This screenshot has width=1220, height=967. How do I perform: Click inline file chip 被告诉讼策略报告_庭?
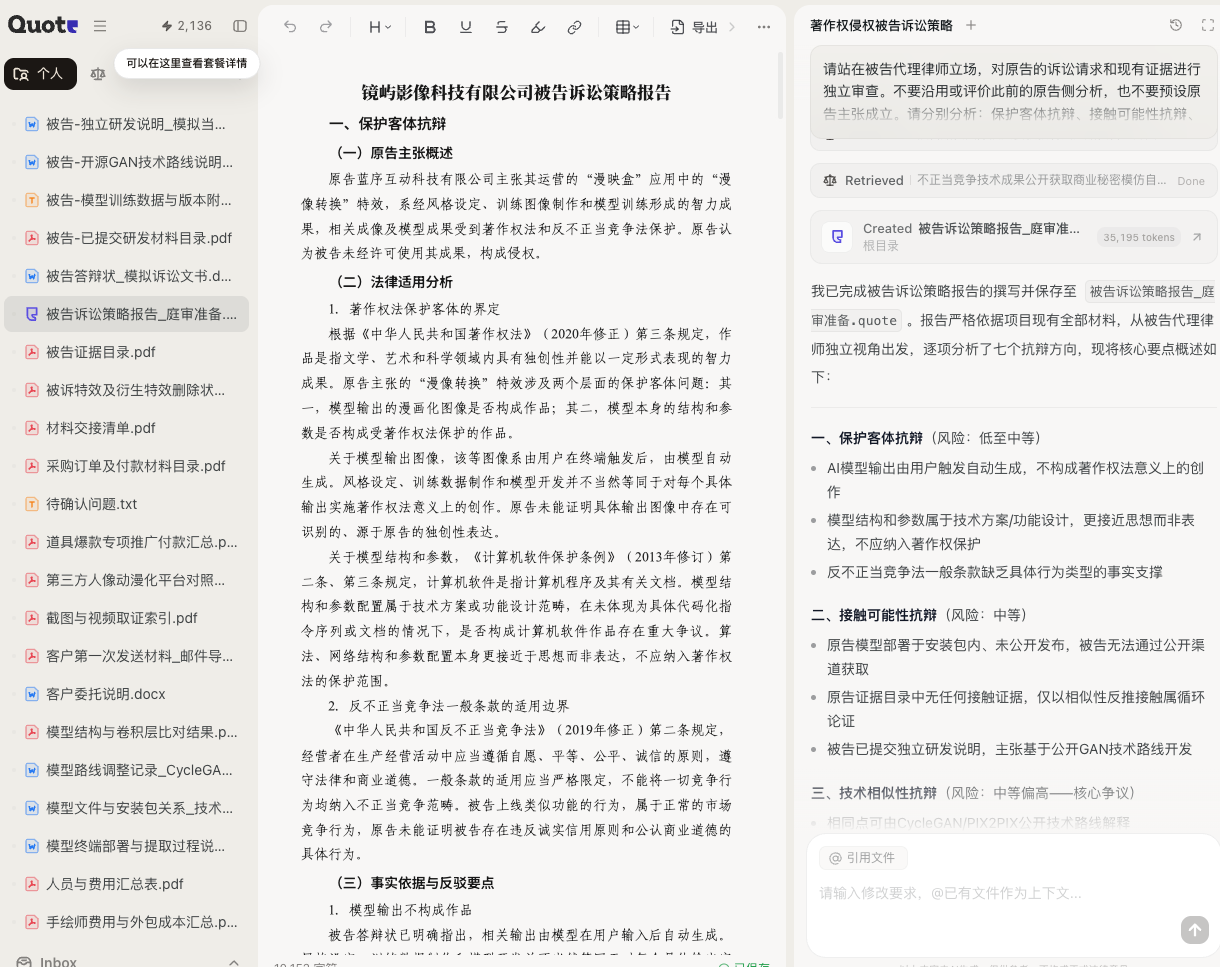click(x=1150, y=292)
